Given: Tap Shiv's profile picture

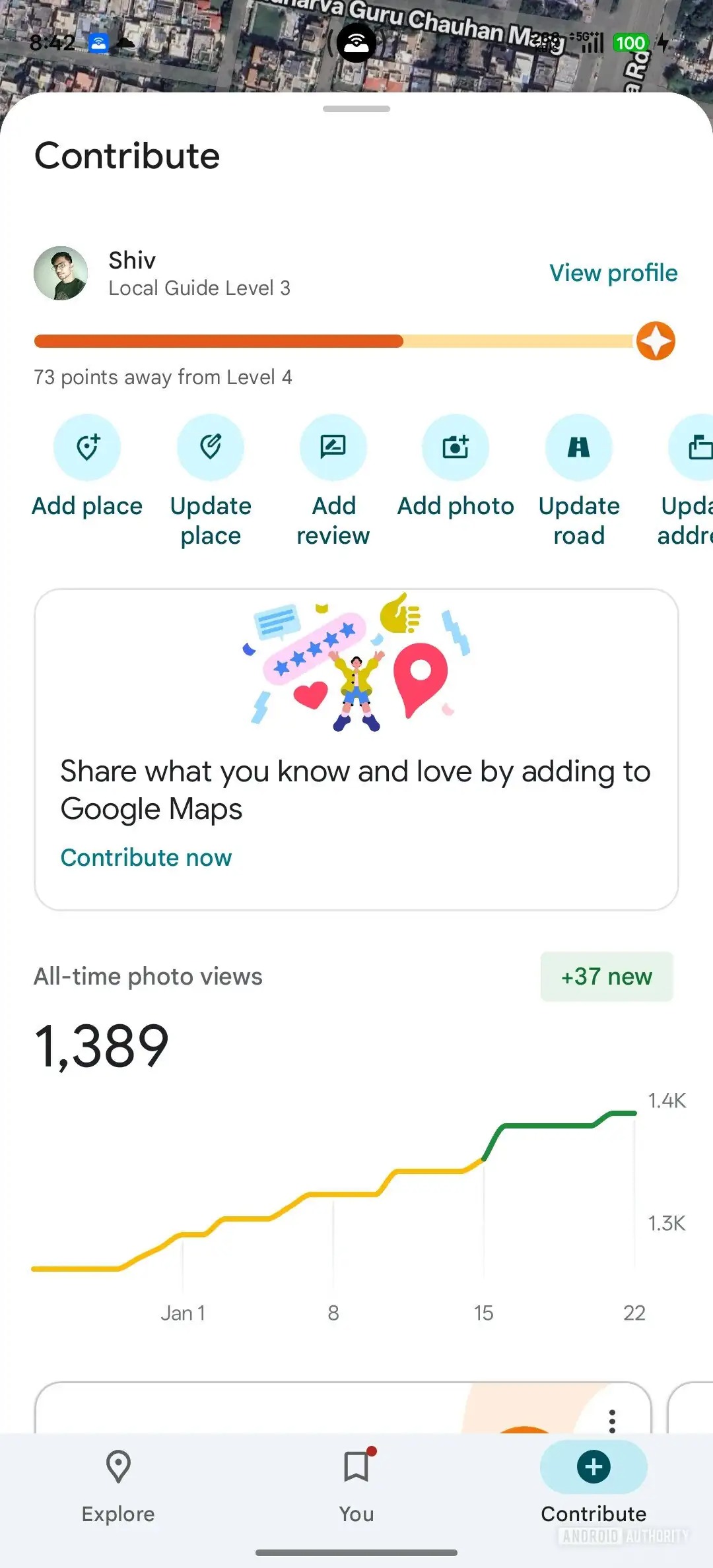Looking at the screenshot, I should tap(61, 273).
